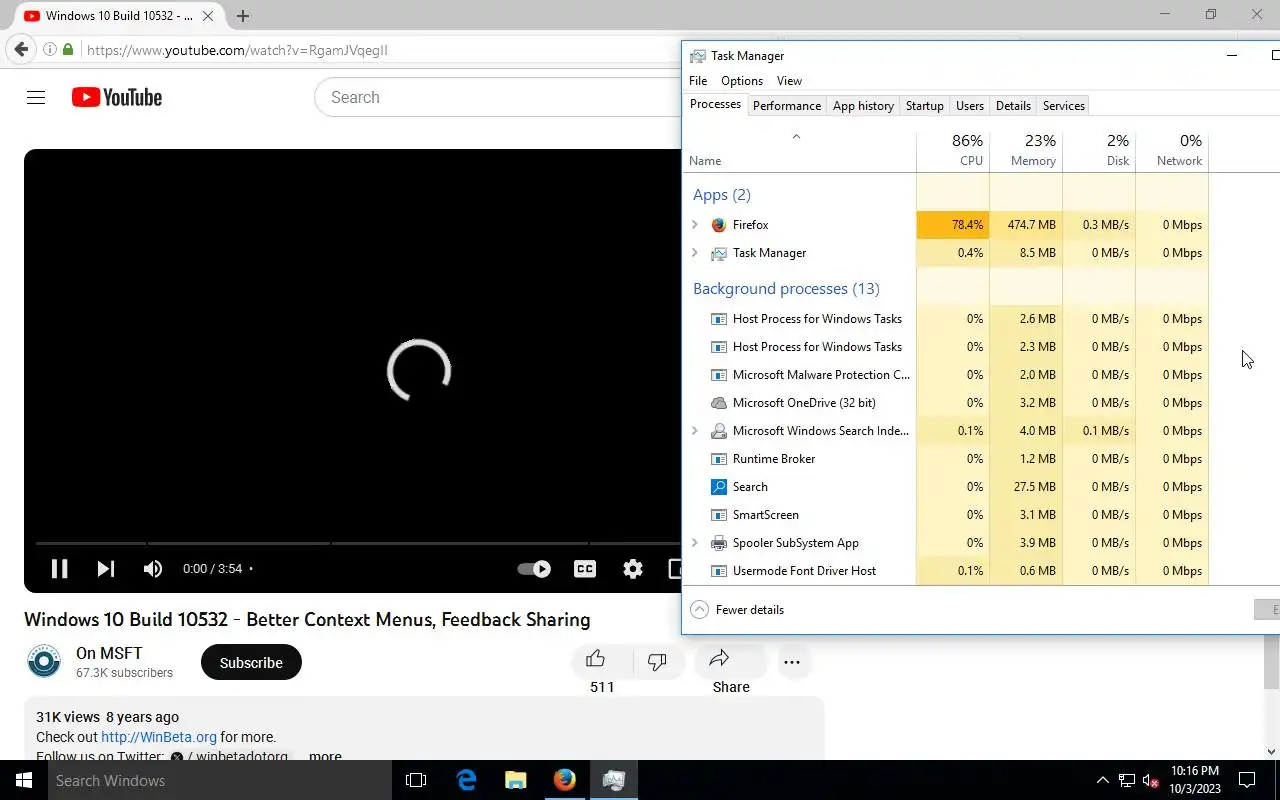Viewport: 1280px width, 800px height.
Task: Open a new Firefox tab
Action: pyautogui.click(x=243, y=16)
